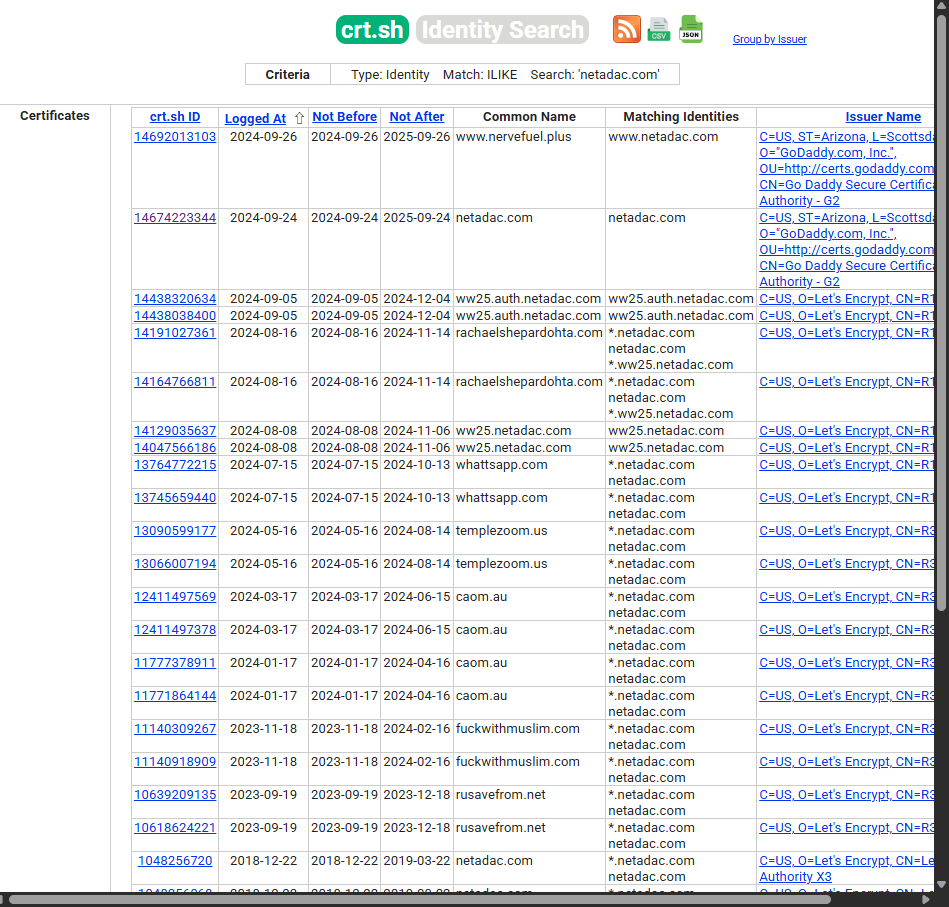Viewport: 949px width, 907px height.
Task: Click the Identity Search title badge
Action: pyautogui.click(x=502, y=30)
